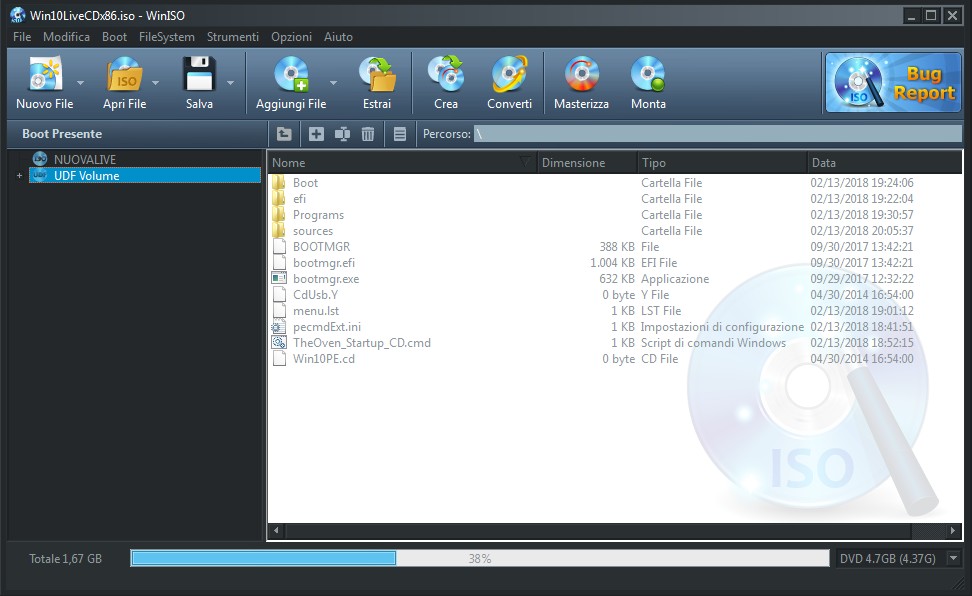Select the bootmgr.efi file
Viewport: 972px width, 596px height.
324,263
